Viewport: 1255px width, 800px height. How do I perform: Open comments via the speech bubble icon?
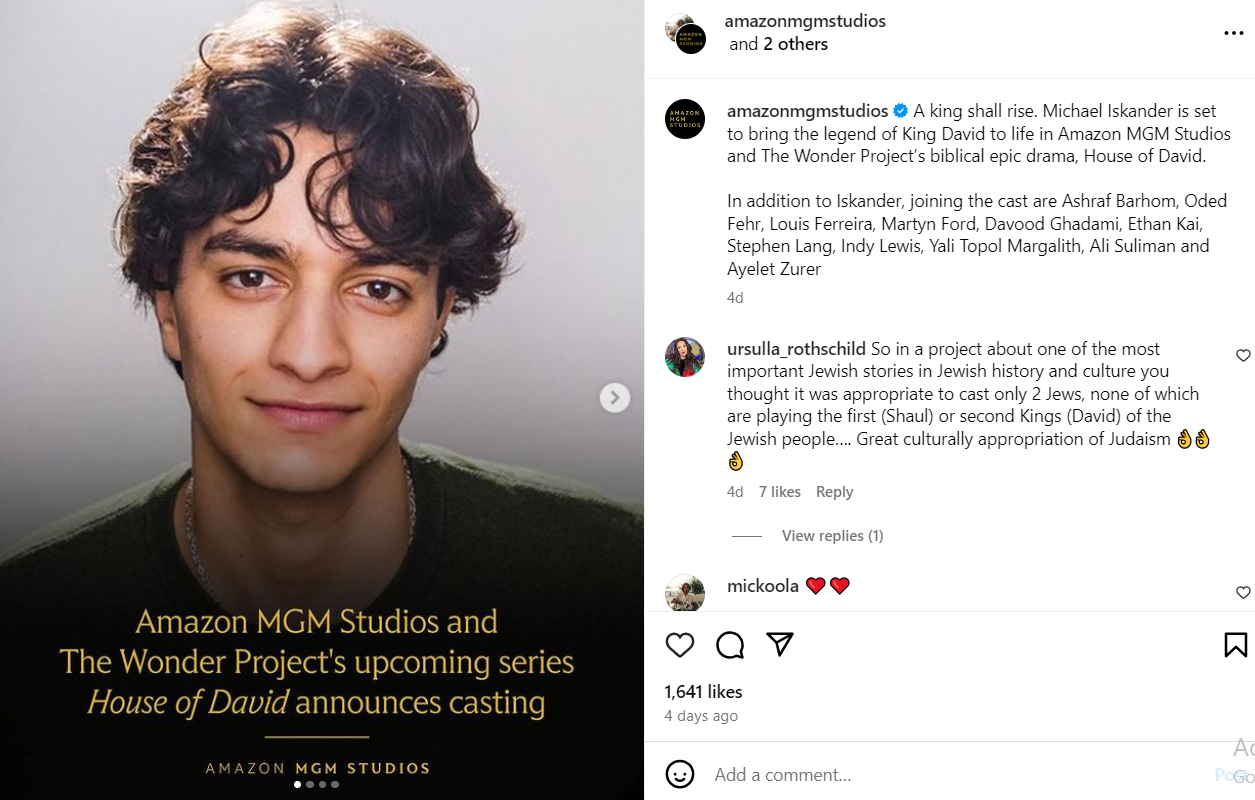coord(730,645)
